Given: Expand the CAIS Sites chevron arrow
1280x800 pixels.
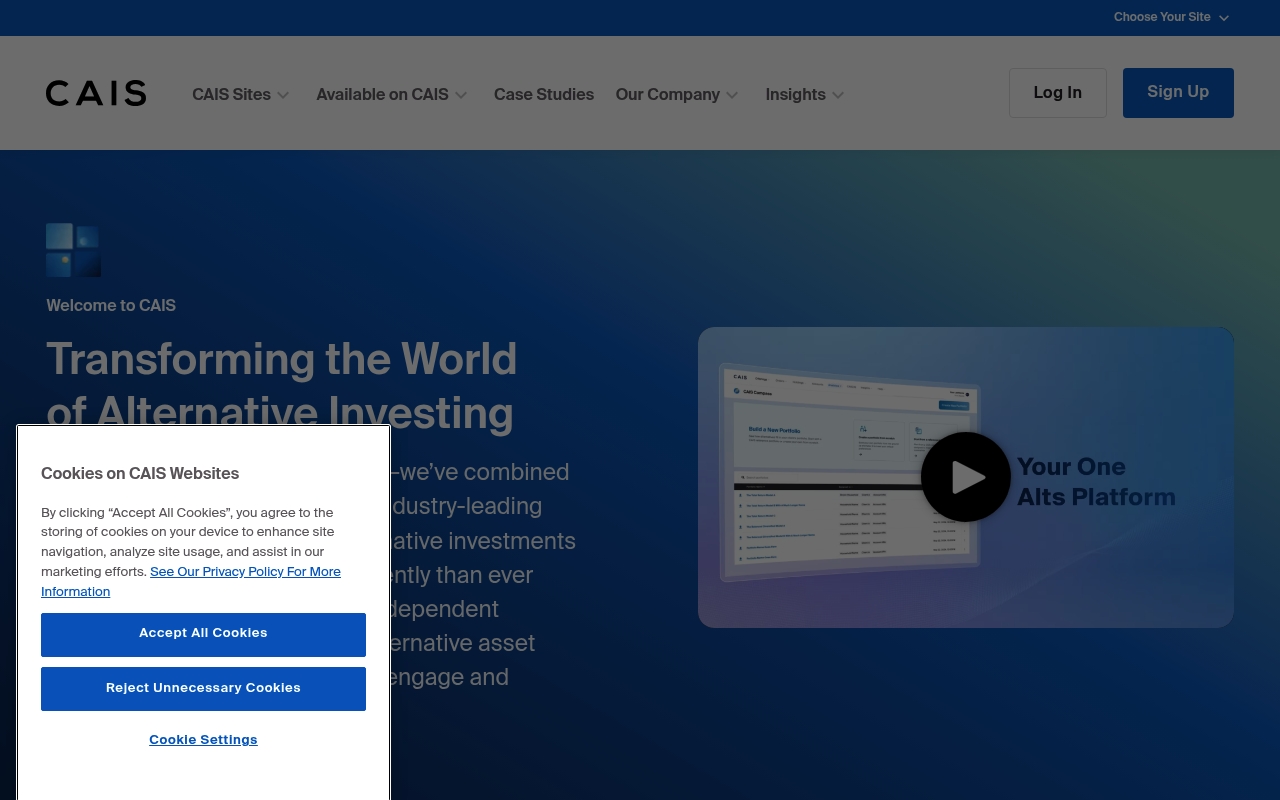Looking at the screenshot, I should coord(283,95).
